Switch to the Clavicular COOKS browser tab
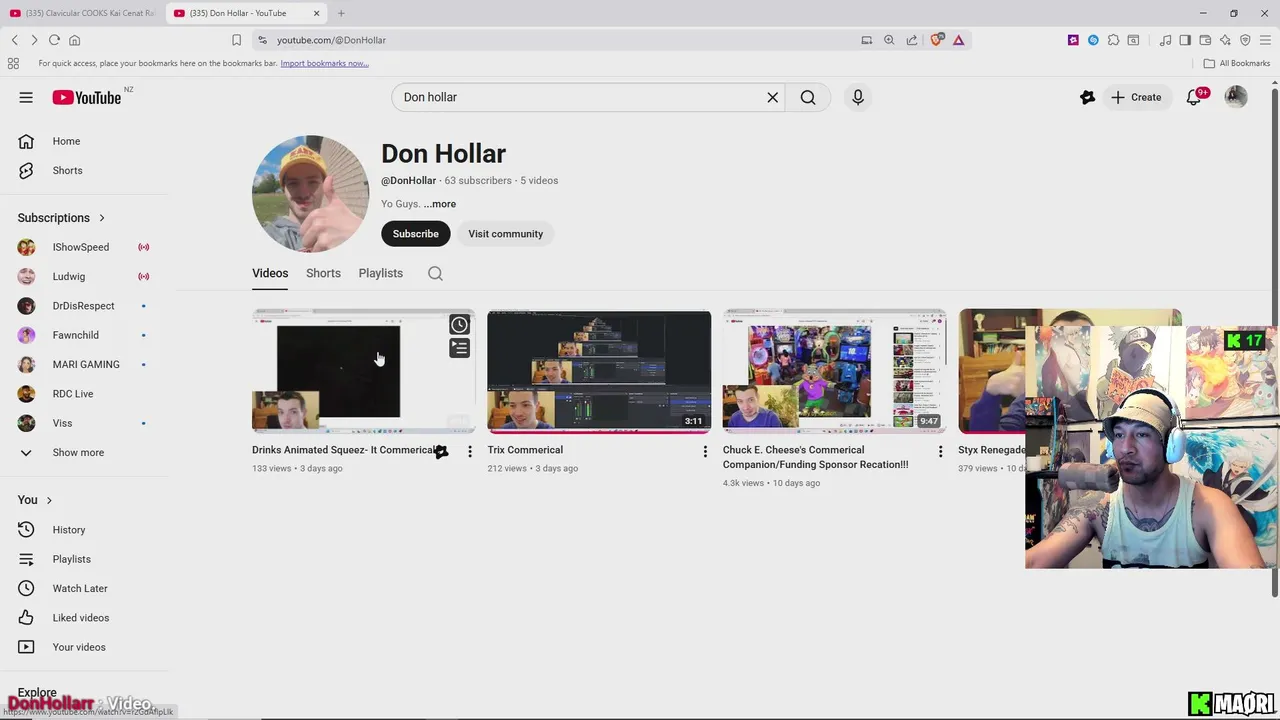Screen dimensions: 1280x720 point(82,13)
